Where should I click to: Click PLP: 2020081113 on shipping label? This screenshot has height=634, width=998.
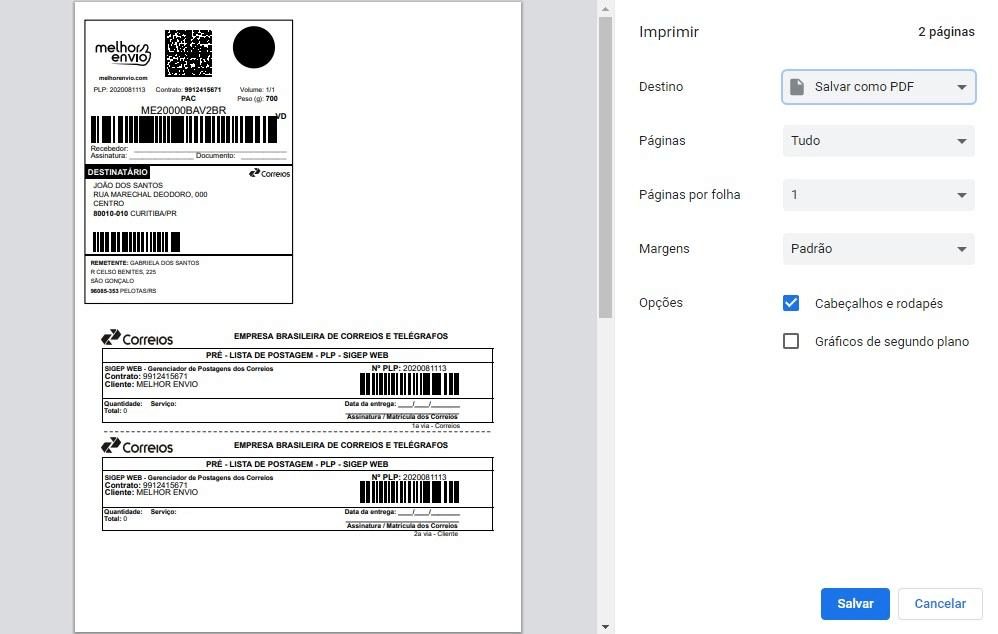119,90
